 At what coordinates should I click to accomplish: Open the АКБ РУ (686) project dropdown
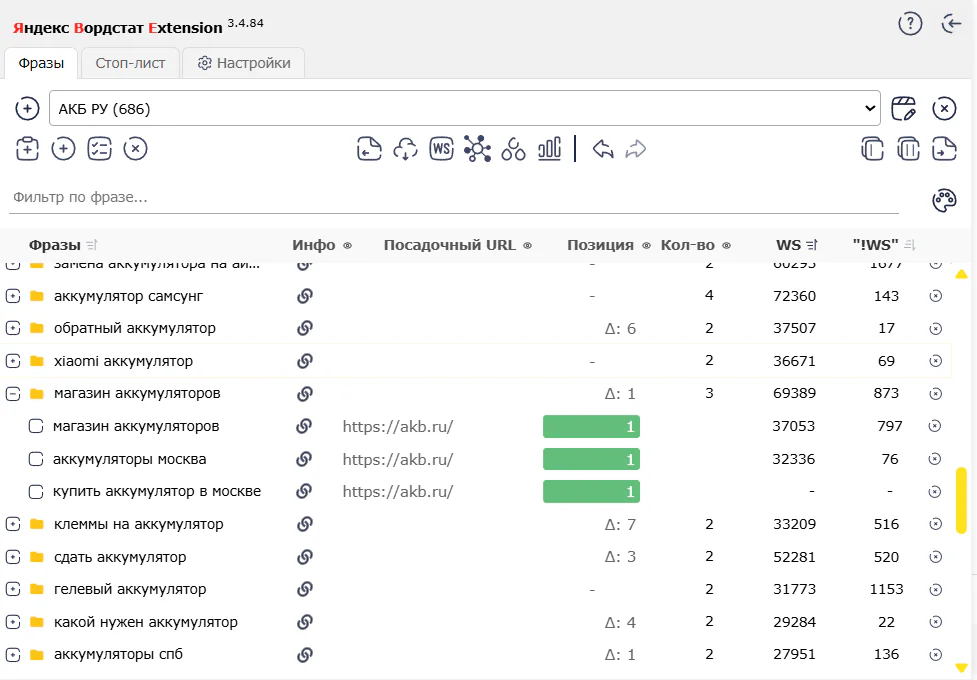pyautogui.click(x=465, y=108)
